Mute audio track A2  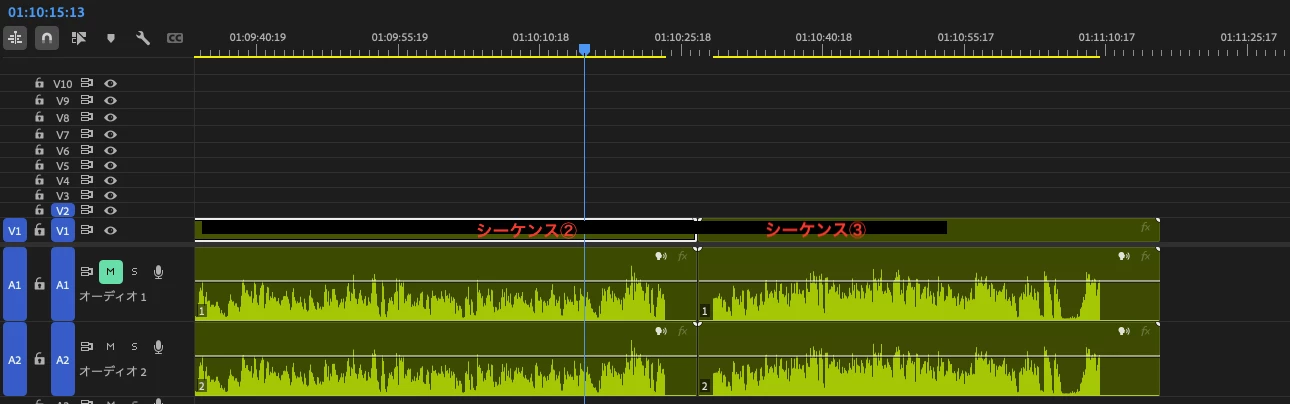111,346
